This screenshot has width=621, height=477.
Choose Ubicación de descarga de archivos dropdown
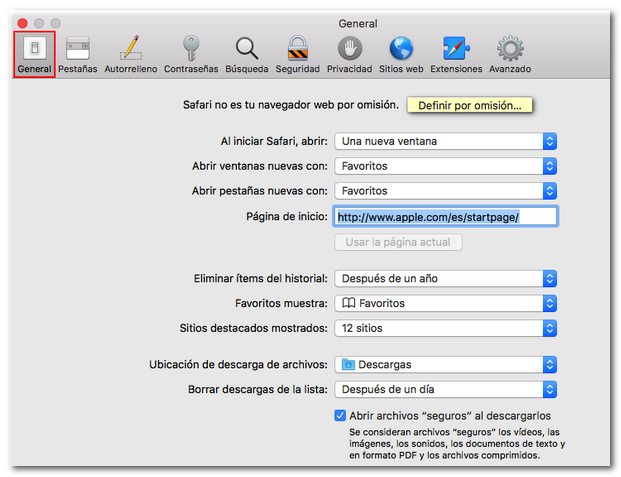tap(445, 365)
